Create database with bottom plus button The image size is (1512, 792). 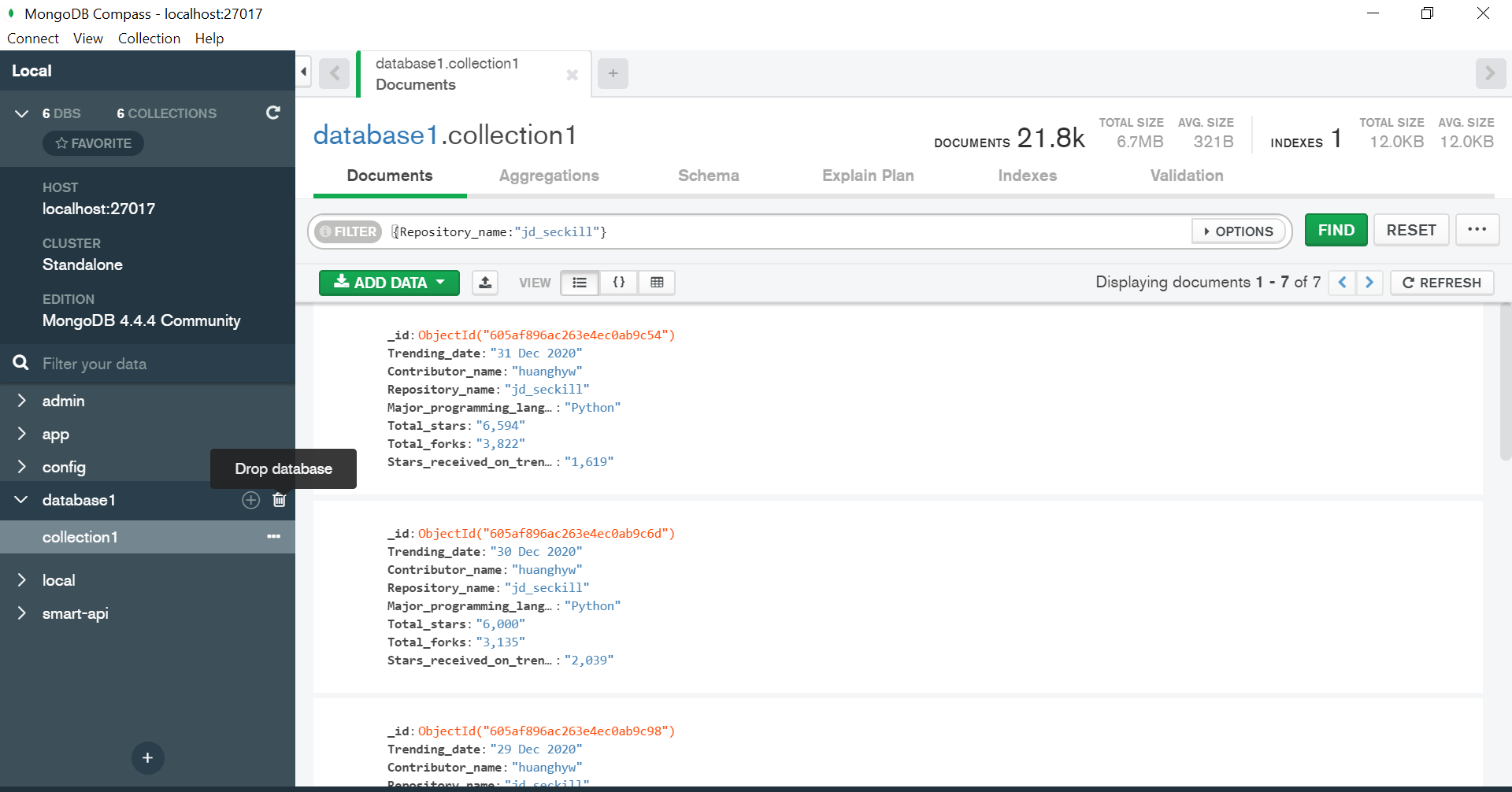tap(147, 757)
